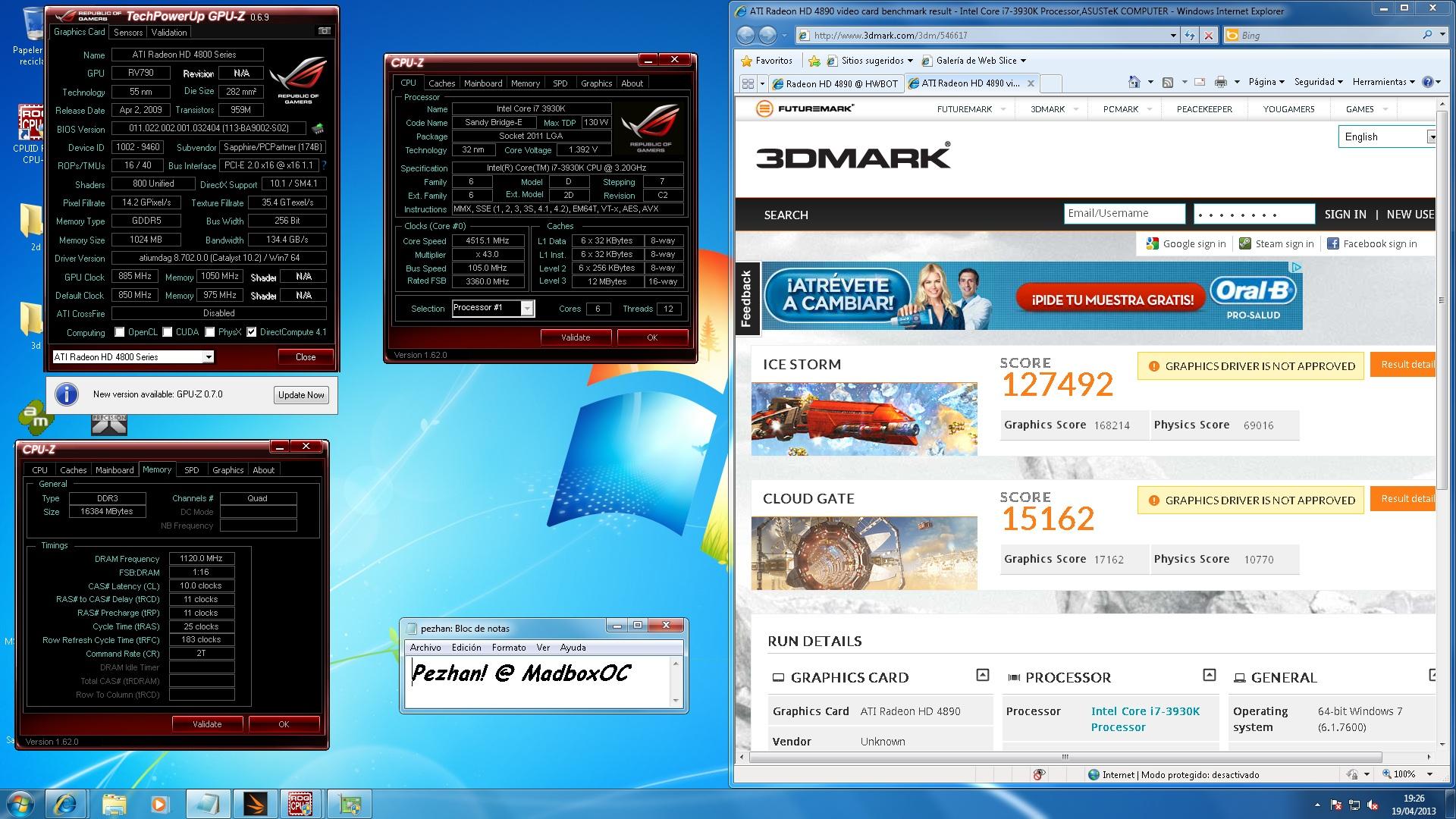
Task: Switch to the Sensors tab in GPU-Z
Action: [128, 33]
